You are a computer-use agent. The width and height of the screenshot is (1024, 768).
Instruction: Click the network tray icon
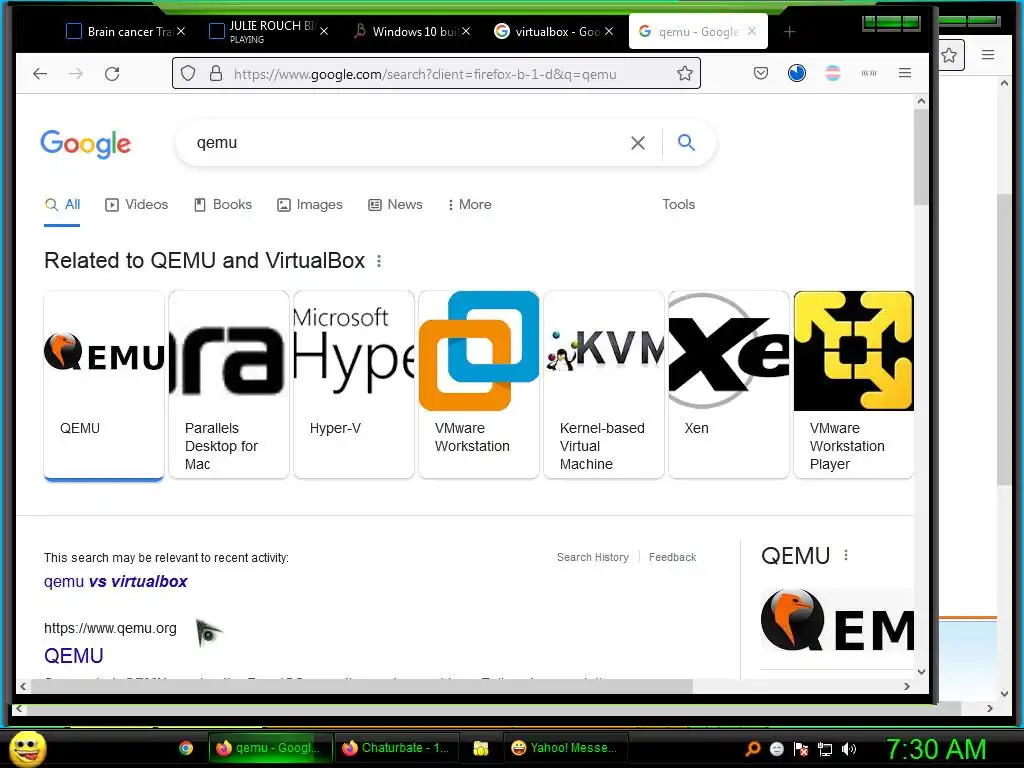pos(825,749)
